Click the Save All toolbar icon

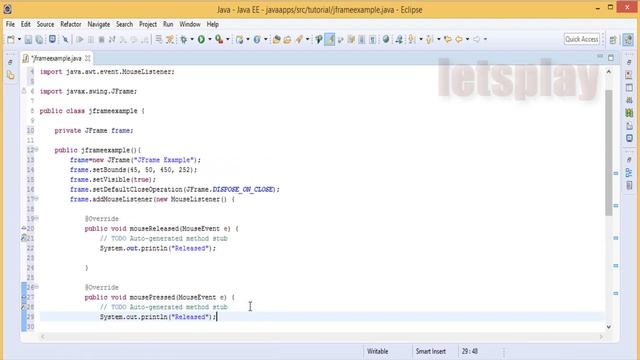(x=39, y=40)
